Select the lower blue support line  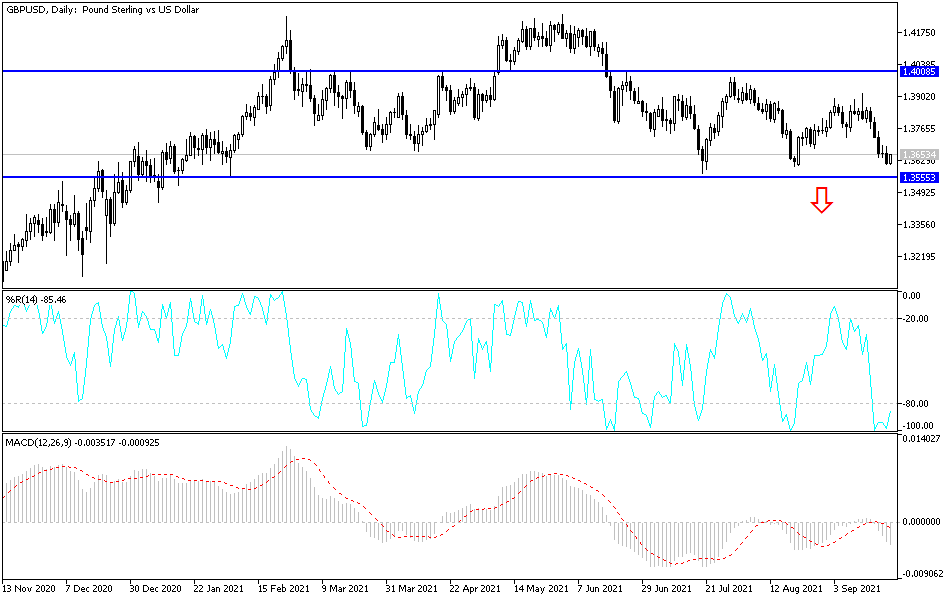click(x=450, y=176)
